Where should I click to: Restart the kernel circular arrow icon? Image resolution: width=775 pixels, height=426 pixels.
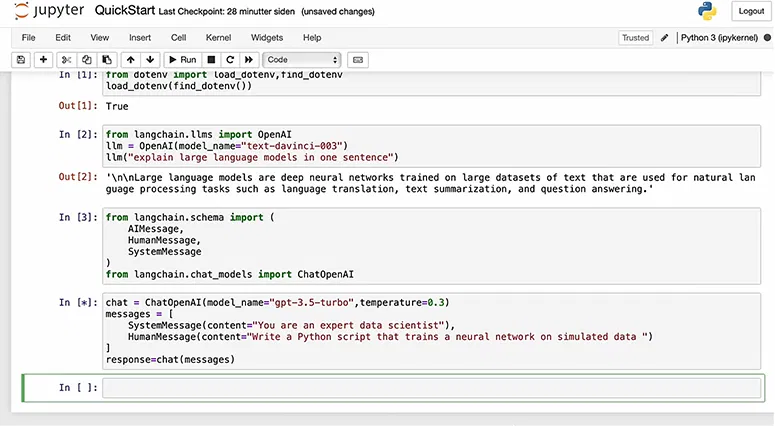point(230,60)
